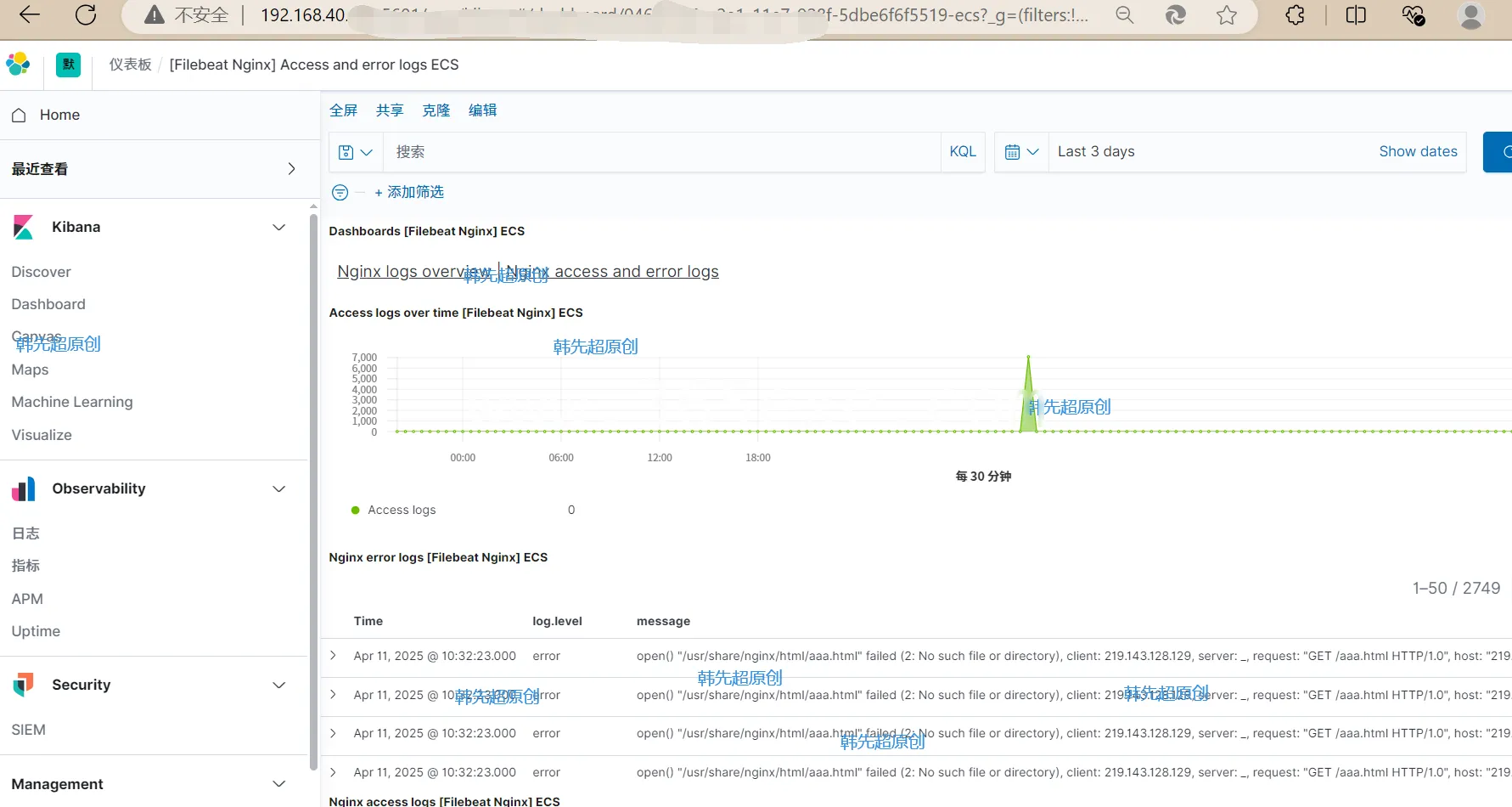Open the browser profile avatar

click(1470, 14)
